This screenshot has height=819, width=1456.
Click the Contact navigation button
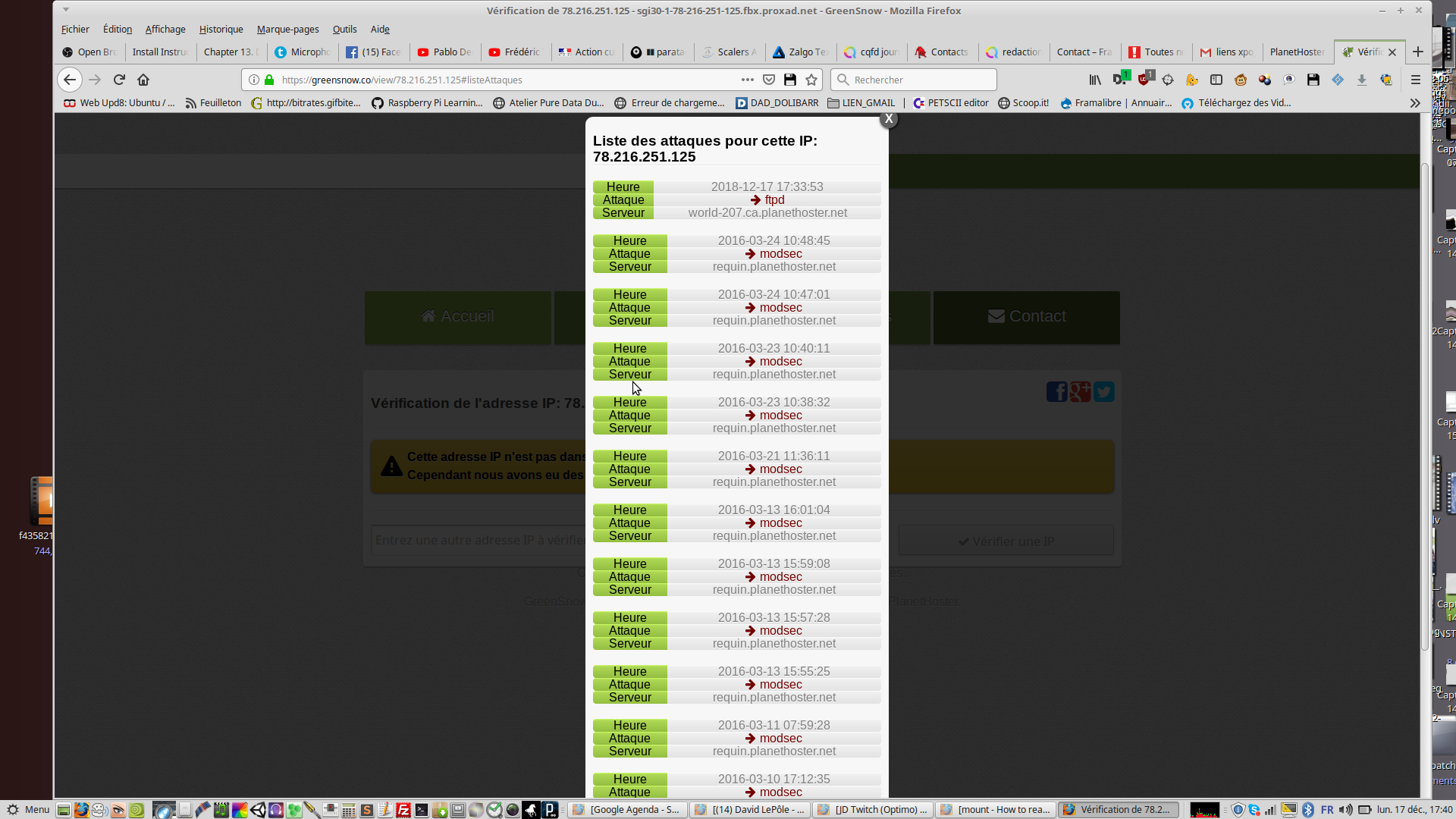click(x=1026, y=317)
